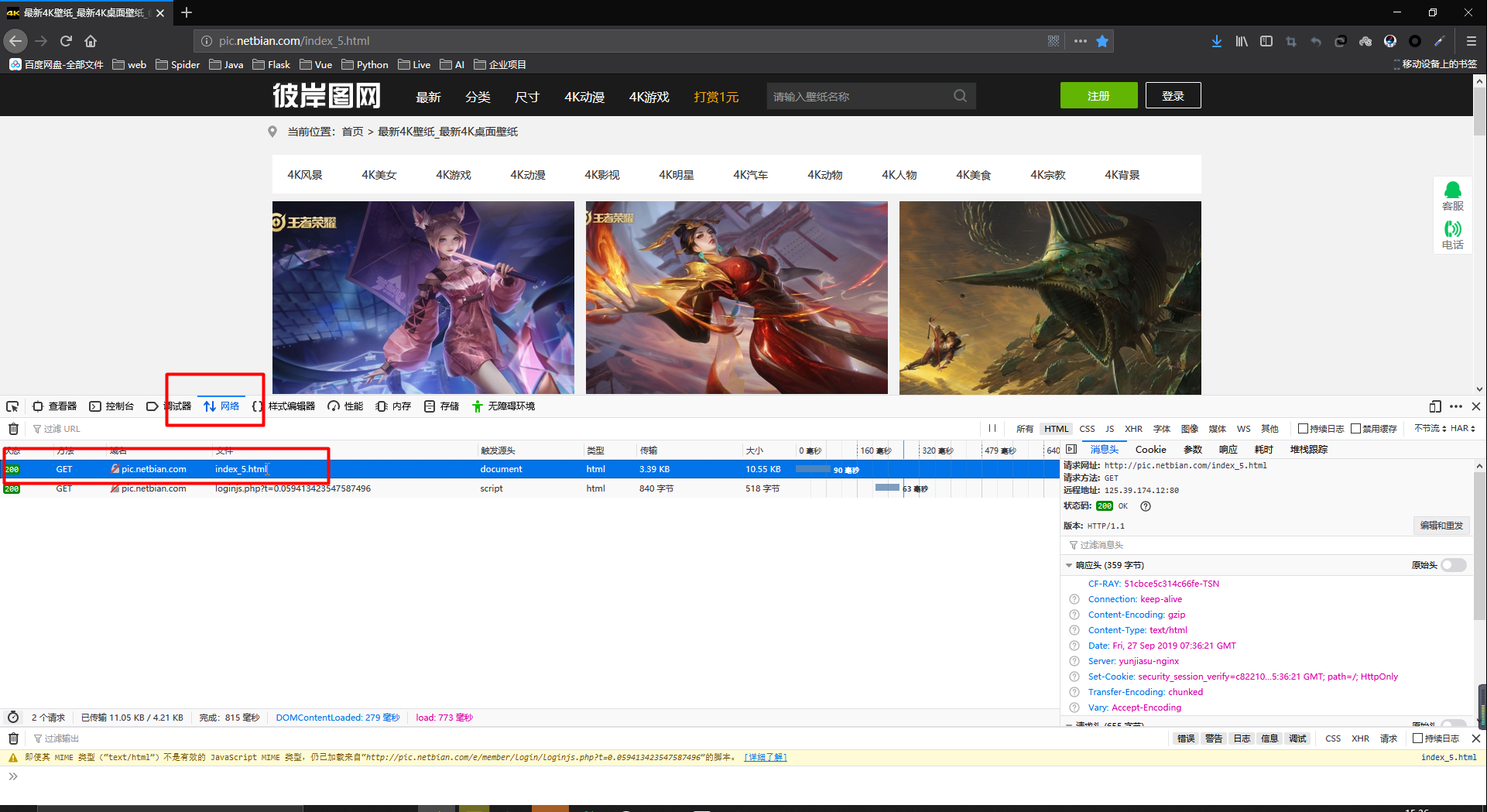Close the DevTools panel
Image resolution: width=1487 pixels, height=812 pixels.
point(1476,406)
